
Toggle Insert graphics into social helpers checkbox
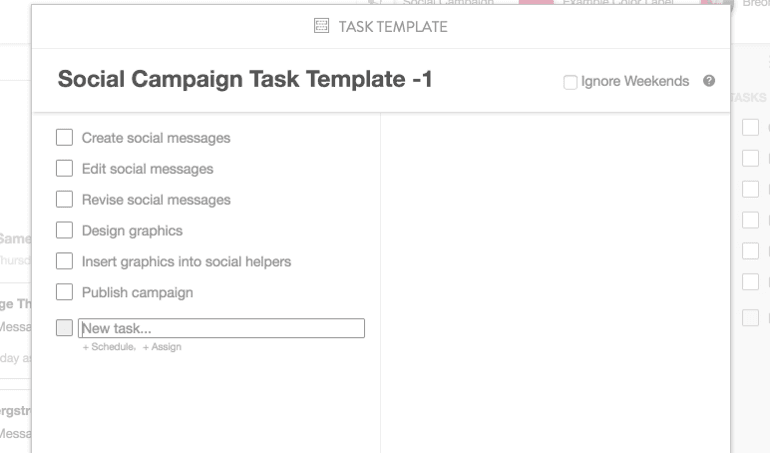point(65,262)
